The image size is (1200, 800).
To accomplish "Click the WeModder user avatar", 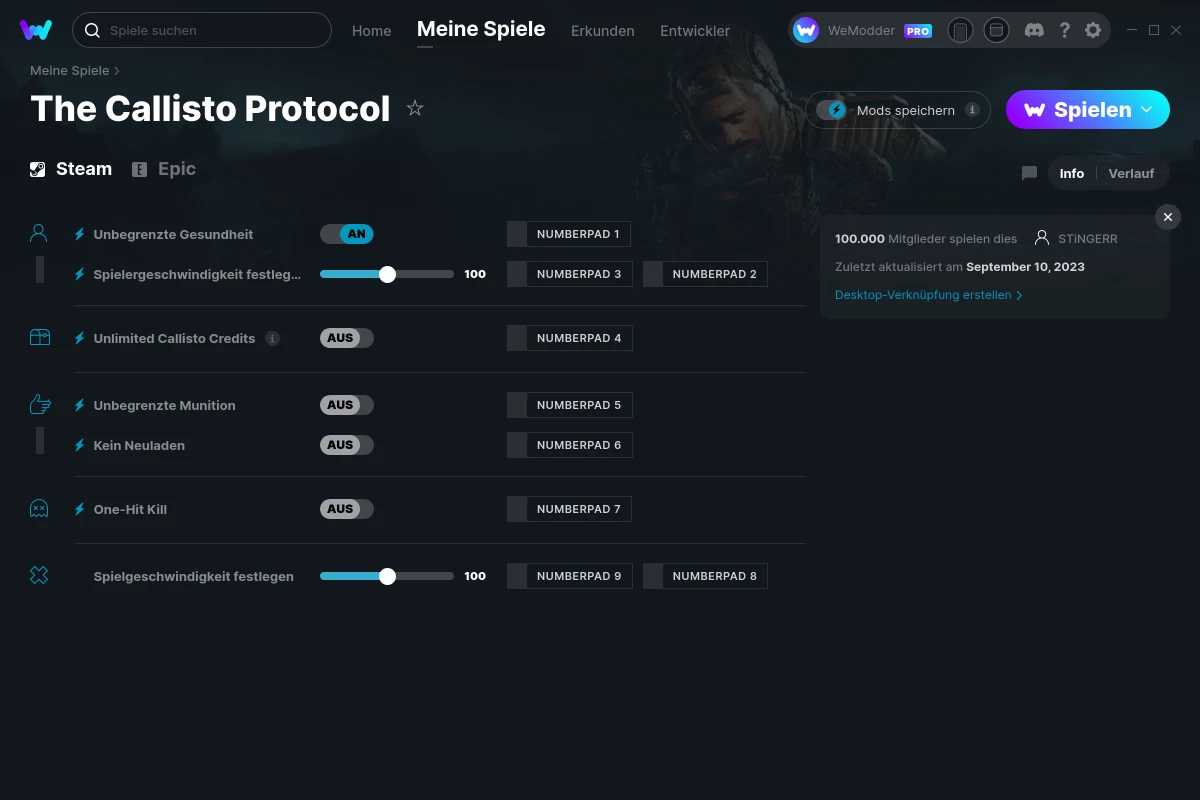I will pyautogui.click(x=806, y=30).
